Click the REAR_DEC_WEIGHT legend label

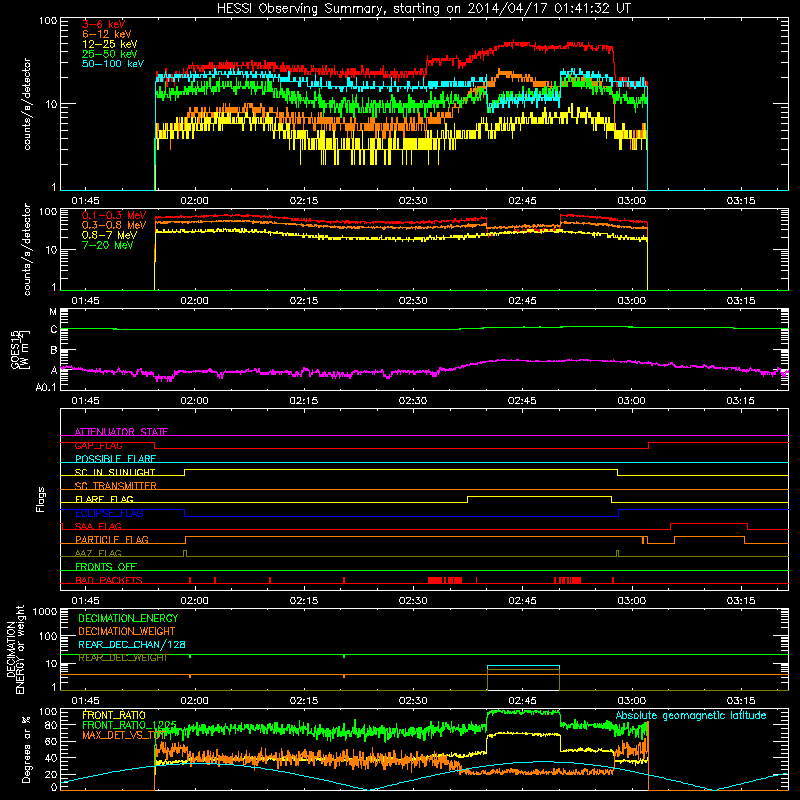point(122,658)
